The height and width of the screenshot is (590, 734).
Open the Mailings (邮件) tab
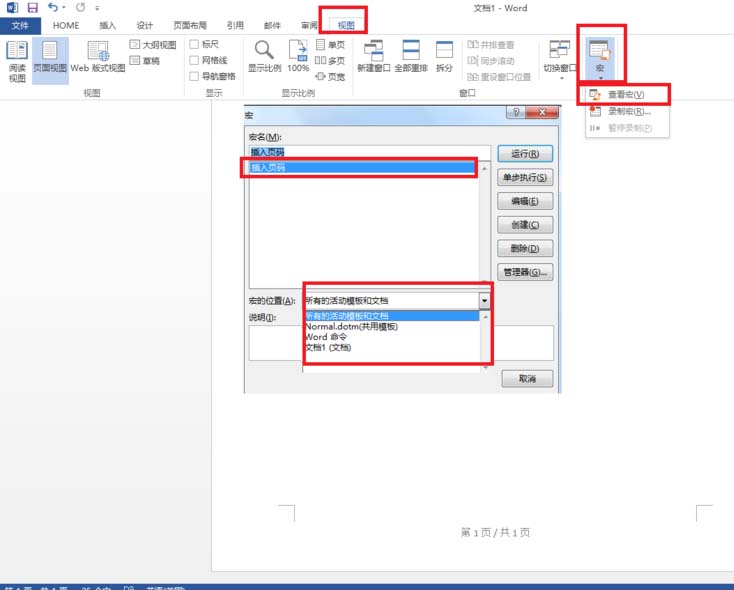click(272, 25)
